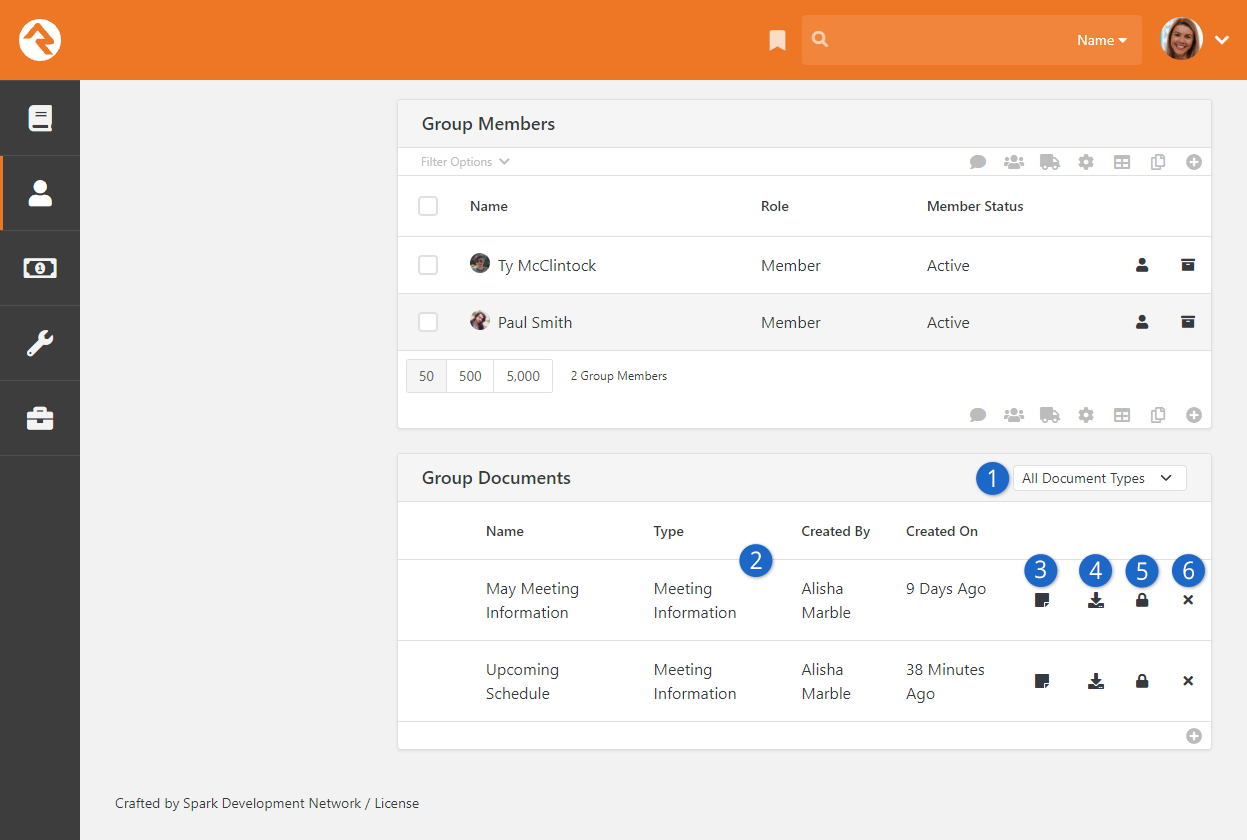1247x840 pixels.
Task: Click Created On column header
Action: coord(942,531)
